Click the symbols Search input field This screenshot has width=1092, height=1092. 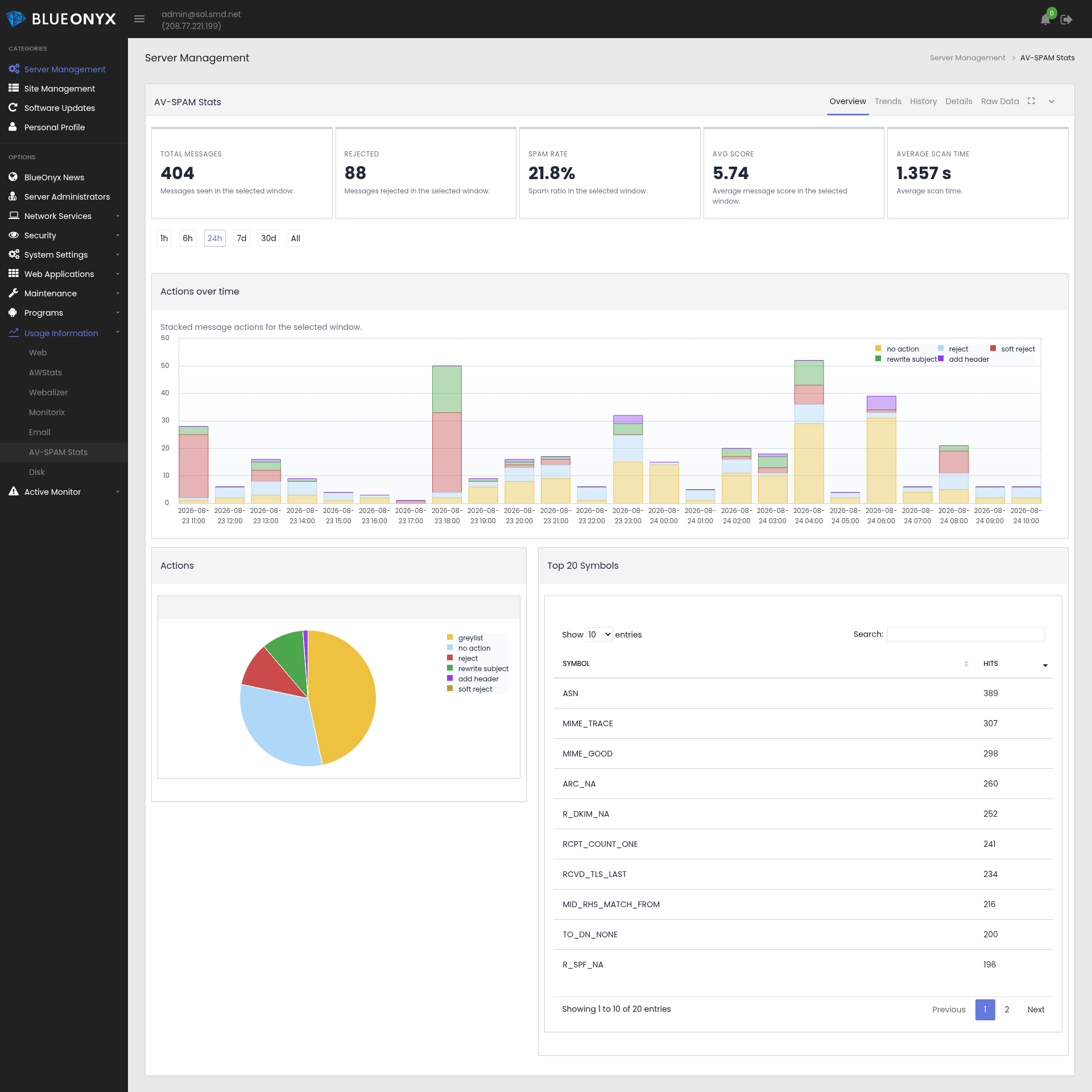[966, 634]
